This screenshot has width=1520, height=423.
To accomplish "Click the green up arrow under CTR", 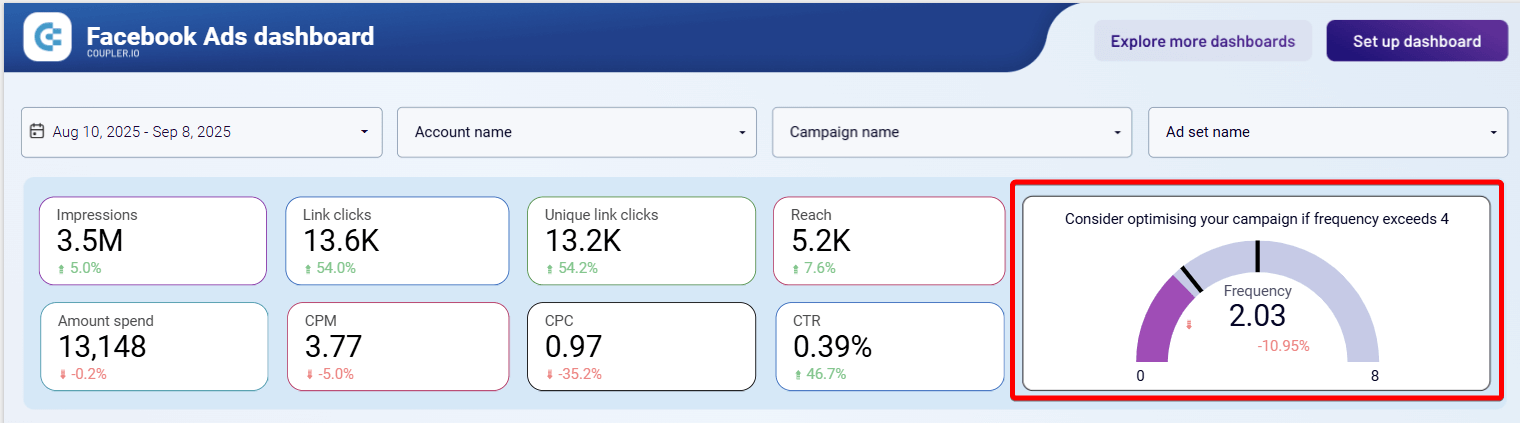I will pos(799,374).
